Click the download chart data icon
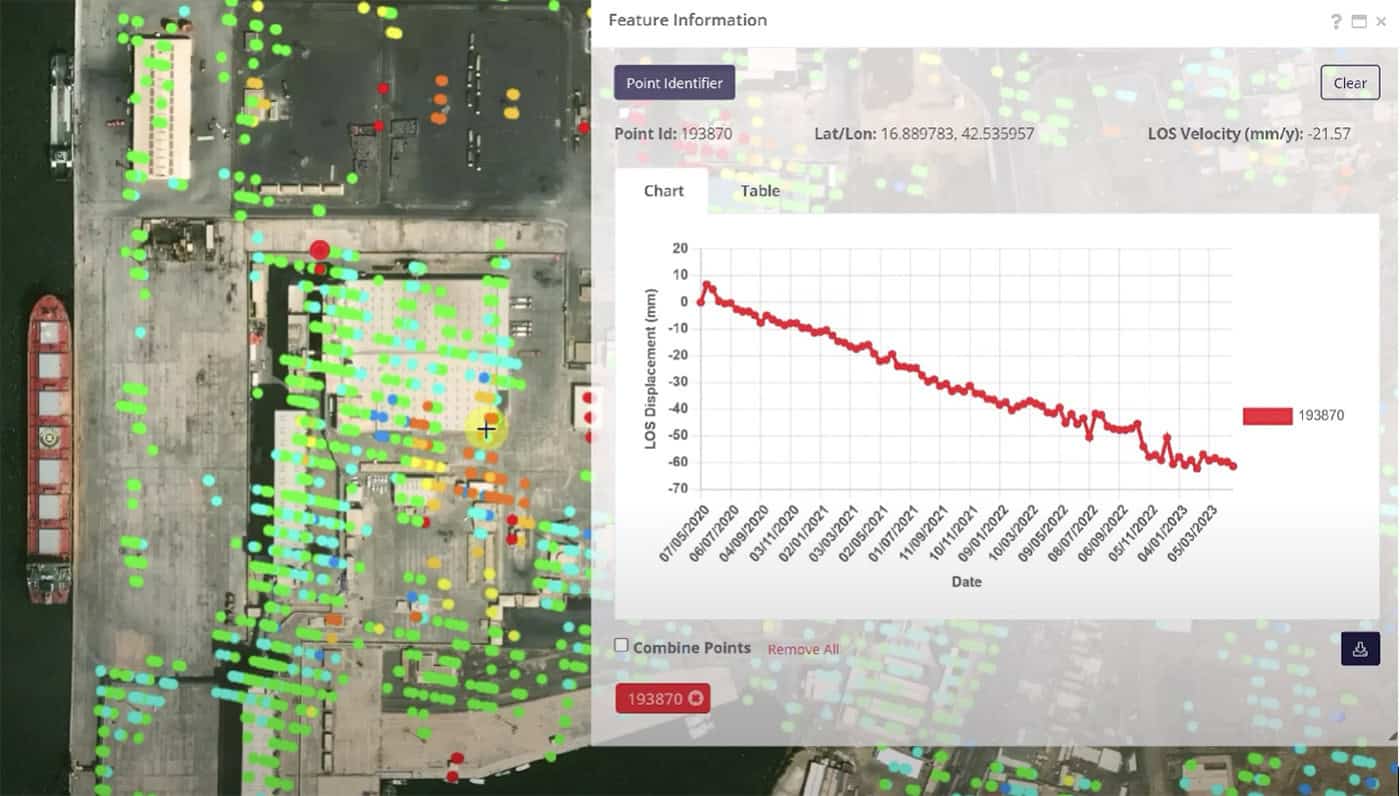Viewport: 1400px width, 796px height. tap(1360, 648)
